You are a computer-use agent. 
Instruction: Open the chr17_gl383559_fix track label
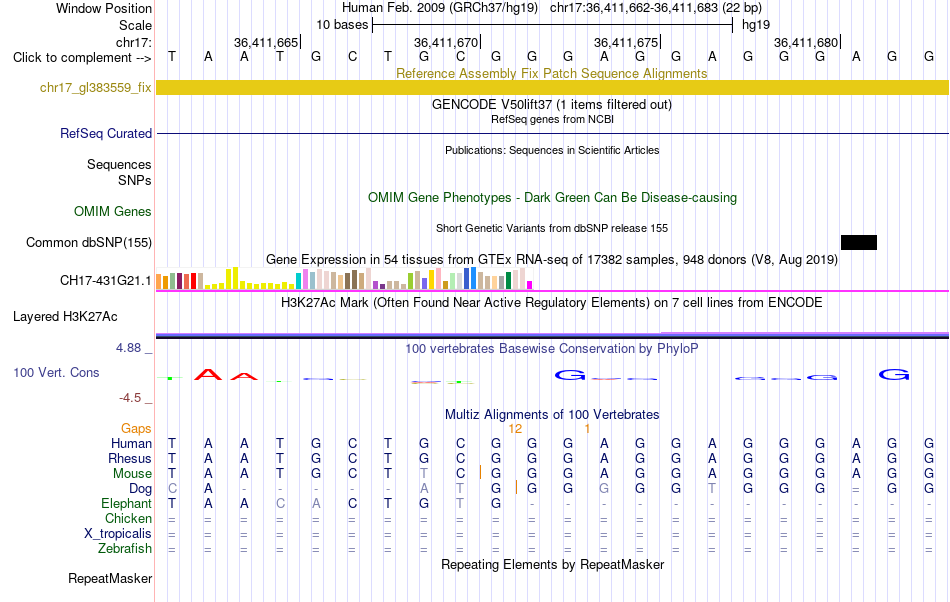pos(95,88)
